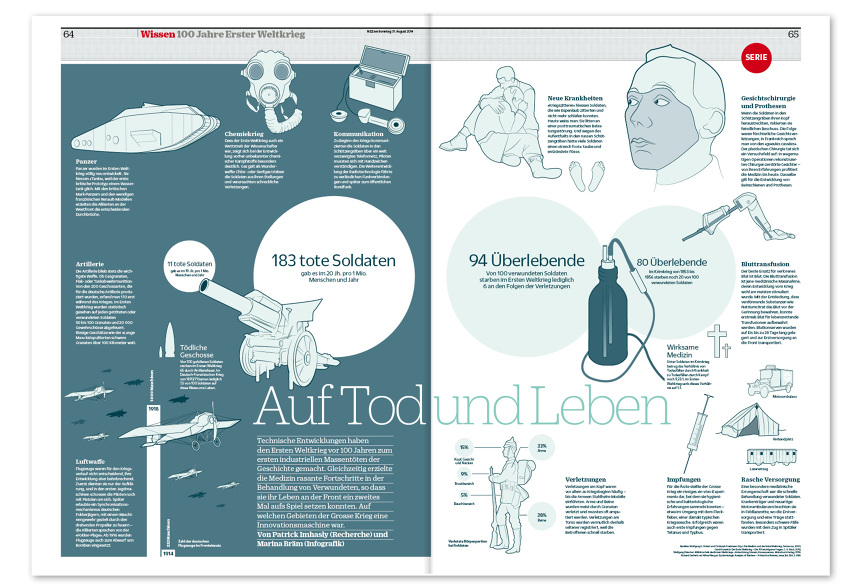Click the syringe illustration

tap(696, 433)
